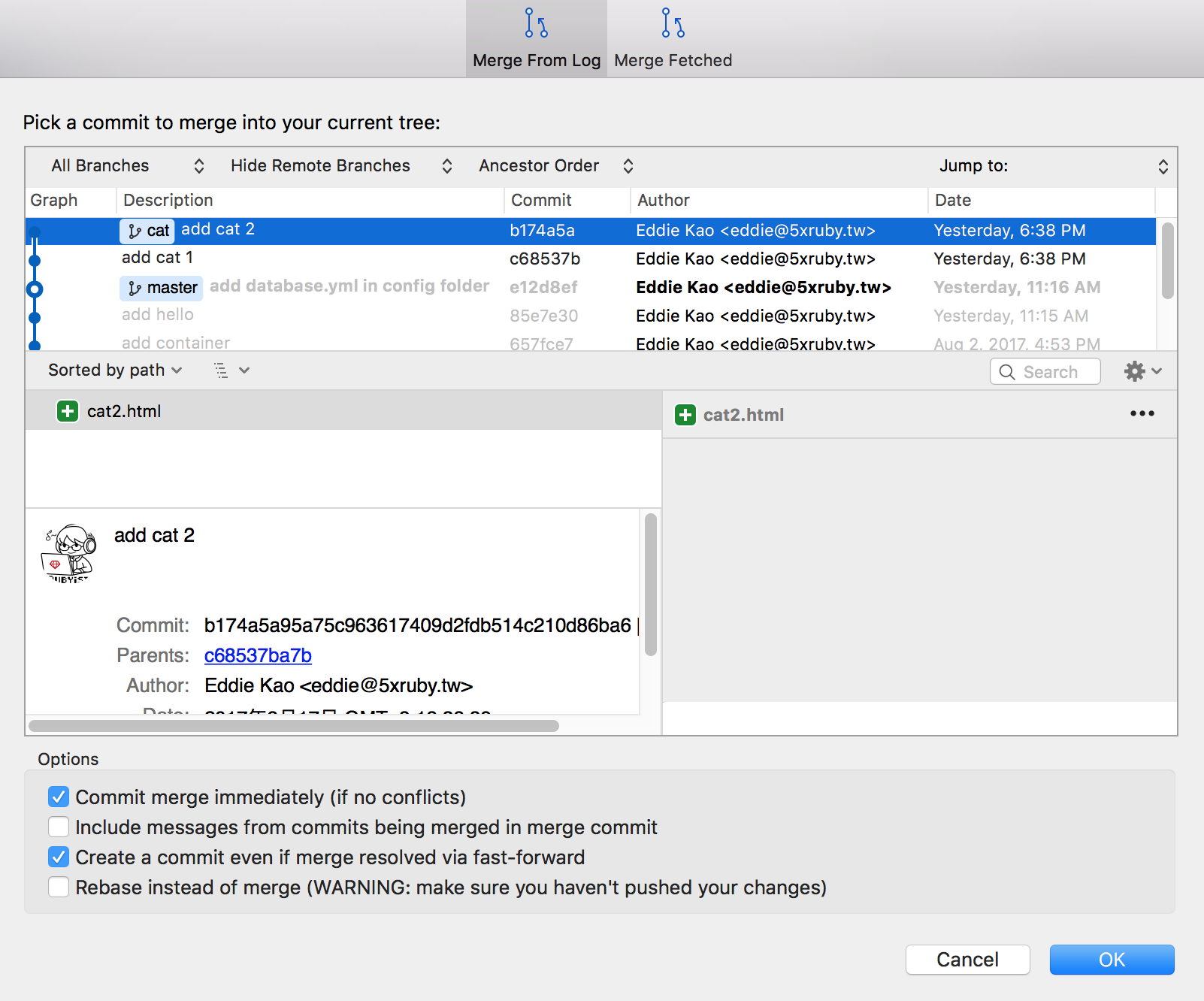Screen dimensions: 1204x1001
Task: Open the gear settings menu
Action: point(1142,371)
